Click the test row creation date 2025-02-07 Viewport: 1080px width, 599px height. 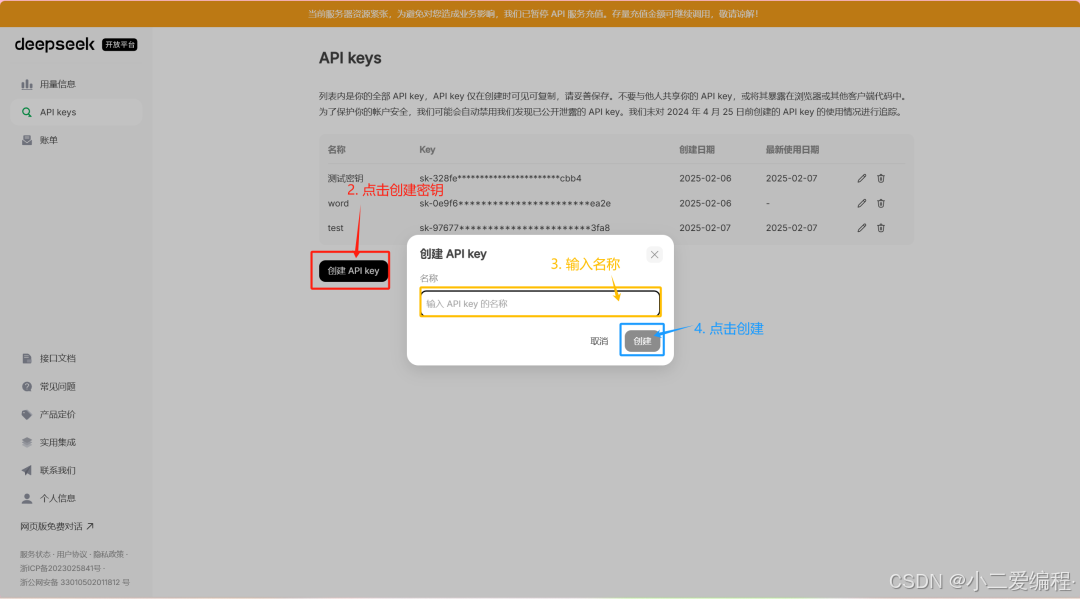tap(705, 228)
